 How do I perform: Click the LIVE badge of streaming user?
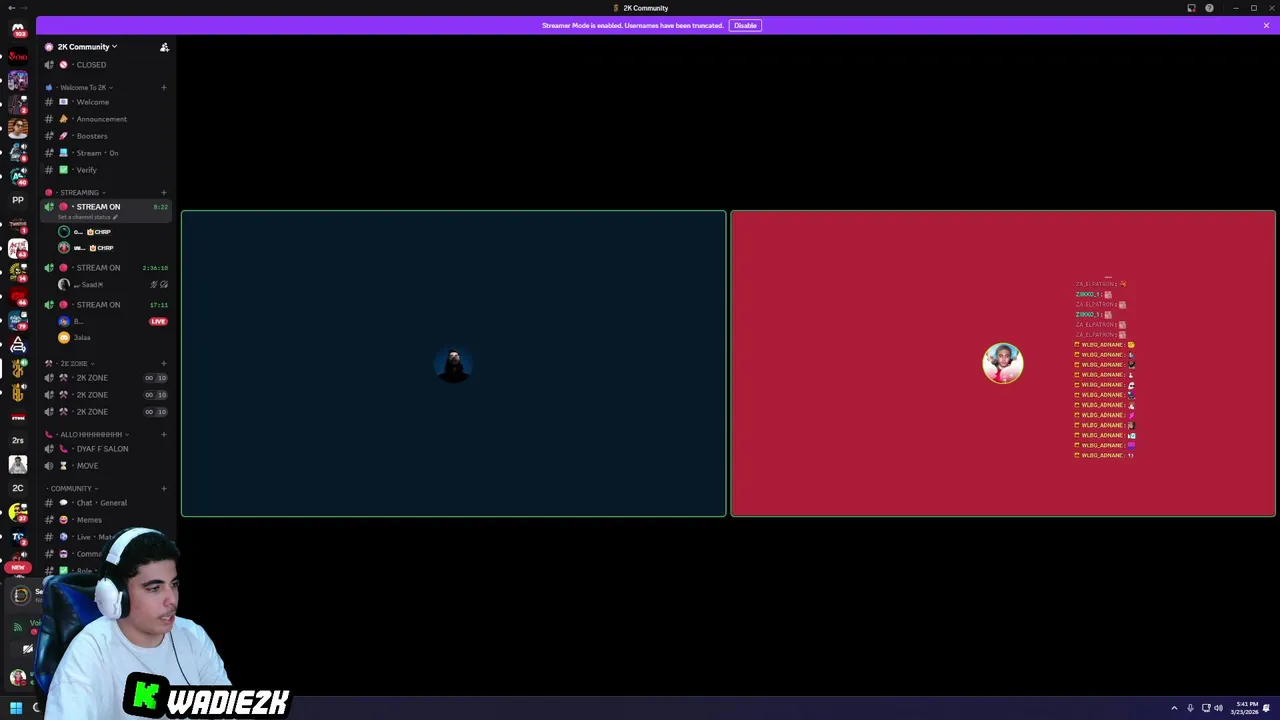[158, 321]
